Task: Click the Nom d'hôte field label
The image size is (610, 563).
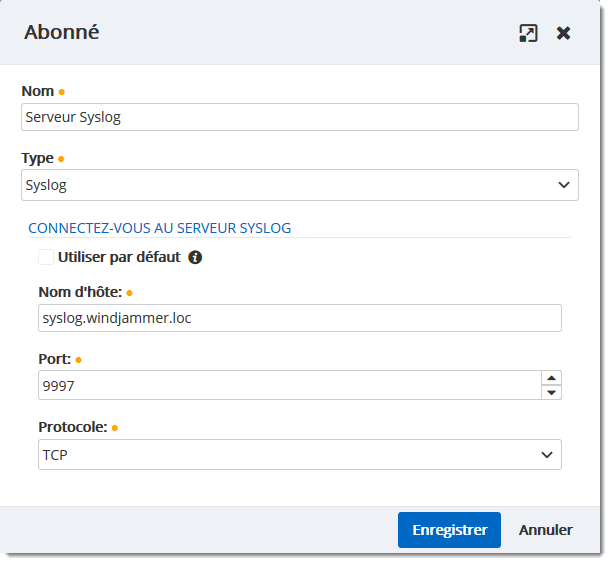Action: pos(80,292)
